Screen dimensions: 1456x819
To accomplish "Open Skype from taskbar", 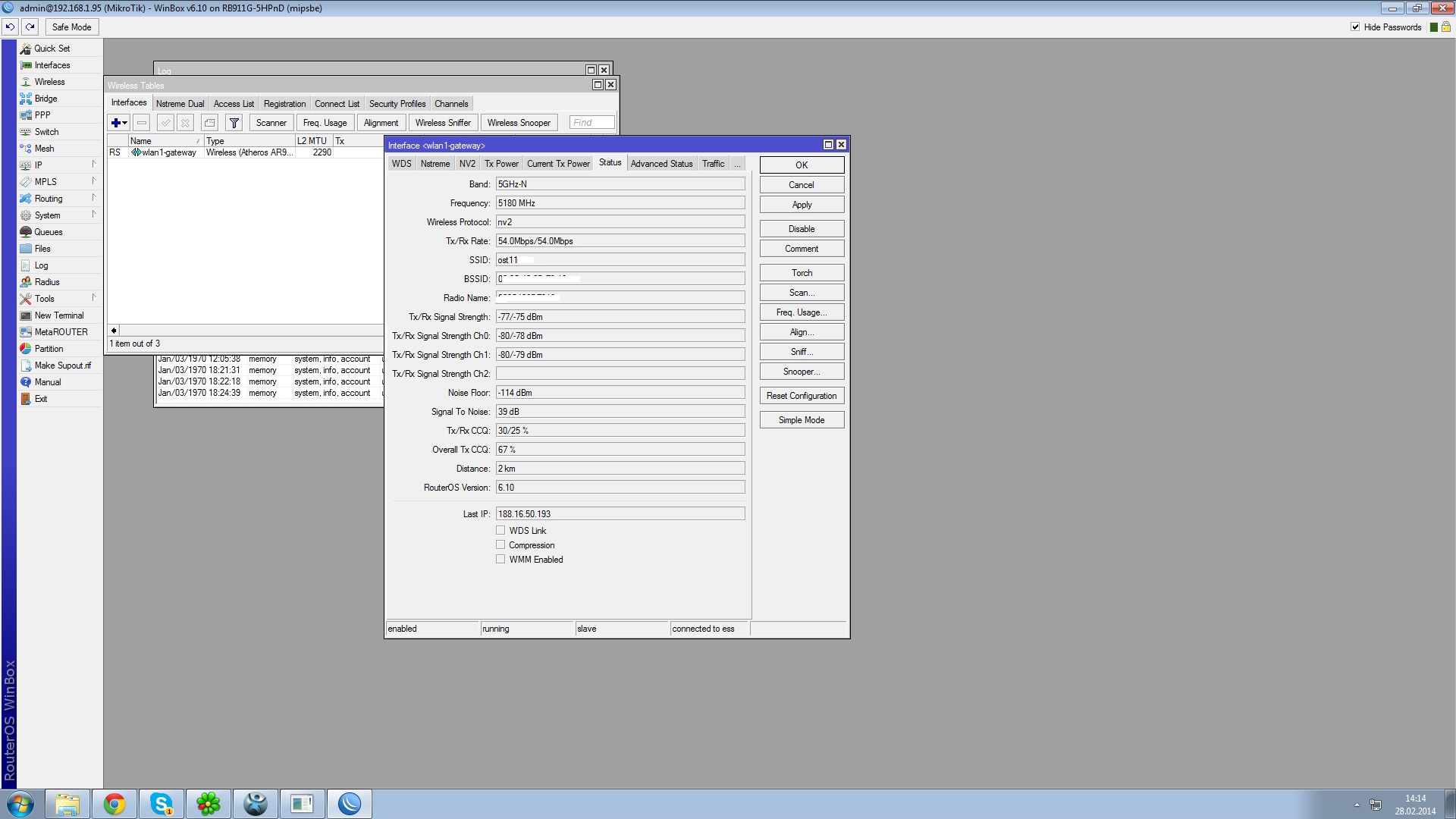I will pos(162,804).
